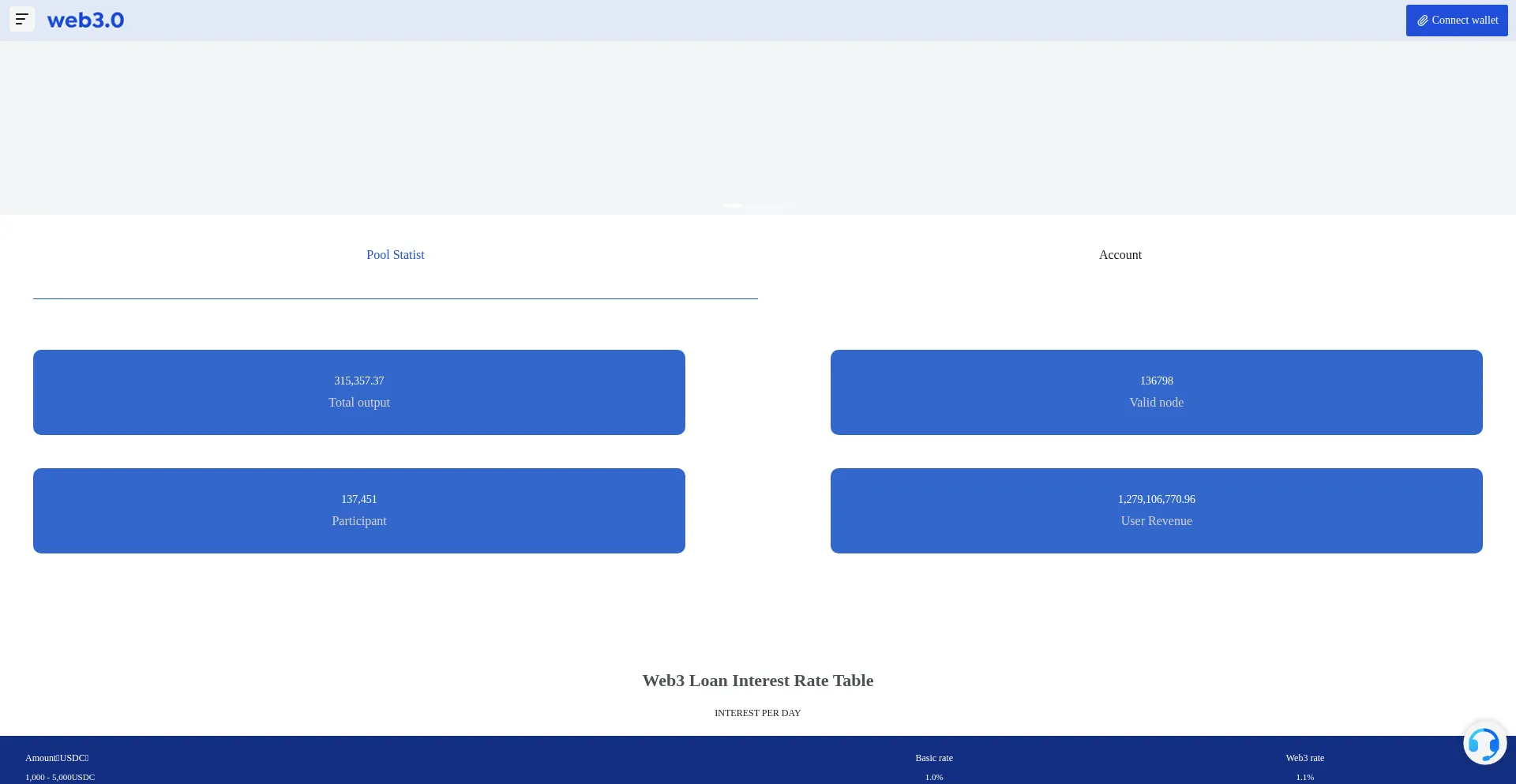Click the Web3 rate column header
The width and height of the screenshot is (1516, 784).
point(1304,758)
